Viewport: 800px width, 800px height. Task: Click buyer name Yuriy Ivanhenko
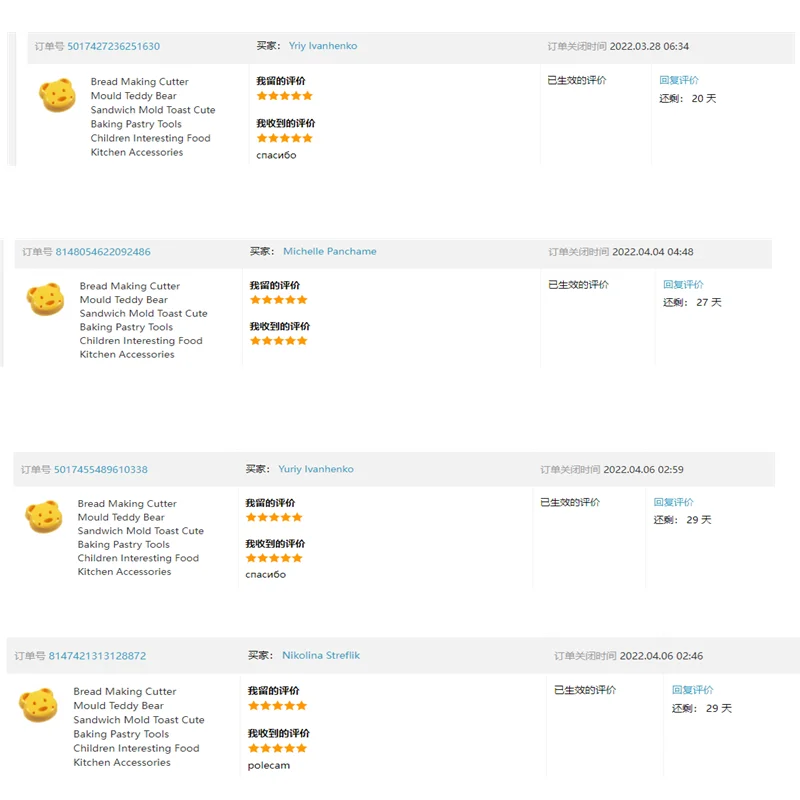(316, 469)
